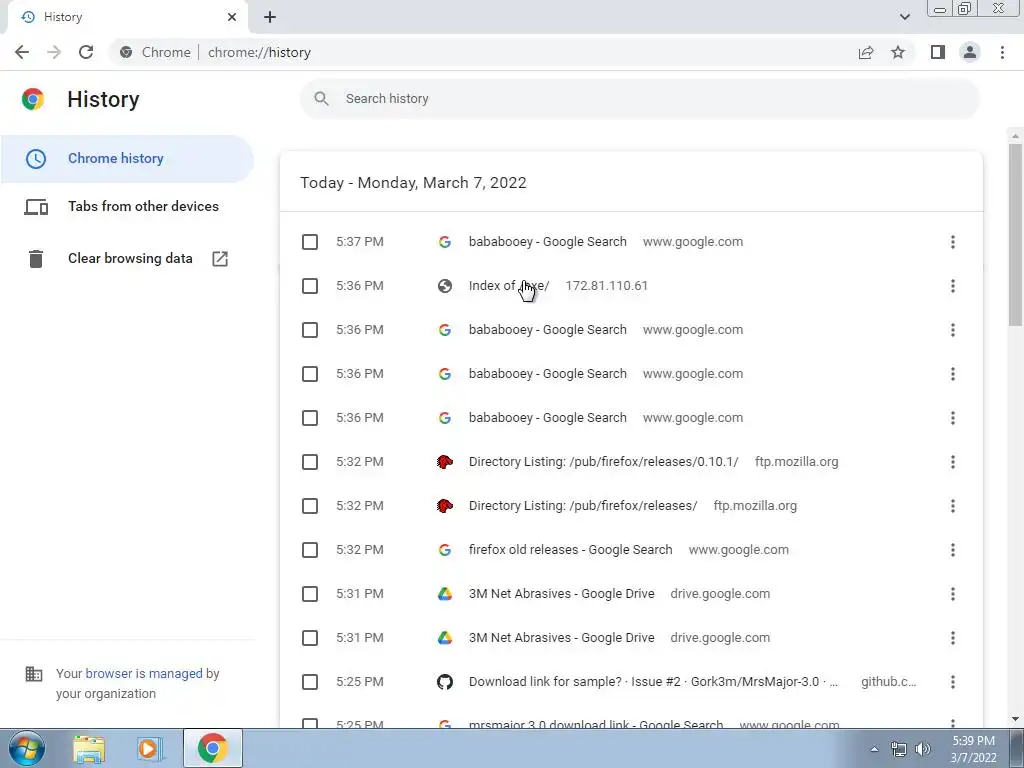The width and height of the screenshot is (1024, 768).
Task: Reload the history page
Action: pos(86,52)
